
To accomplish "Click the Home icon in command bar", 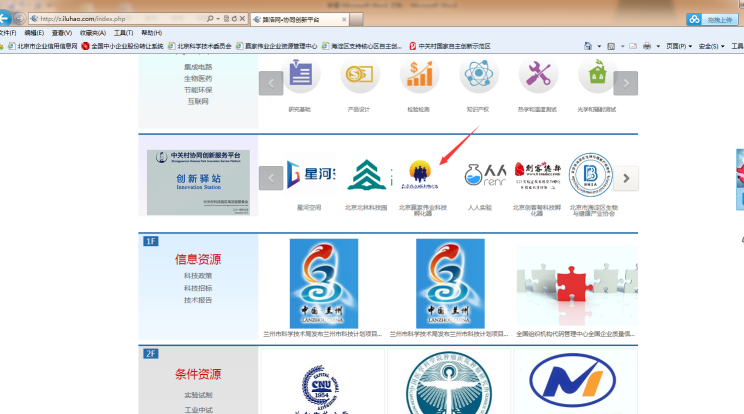I will click(x=588, y=46).
